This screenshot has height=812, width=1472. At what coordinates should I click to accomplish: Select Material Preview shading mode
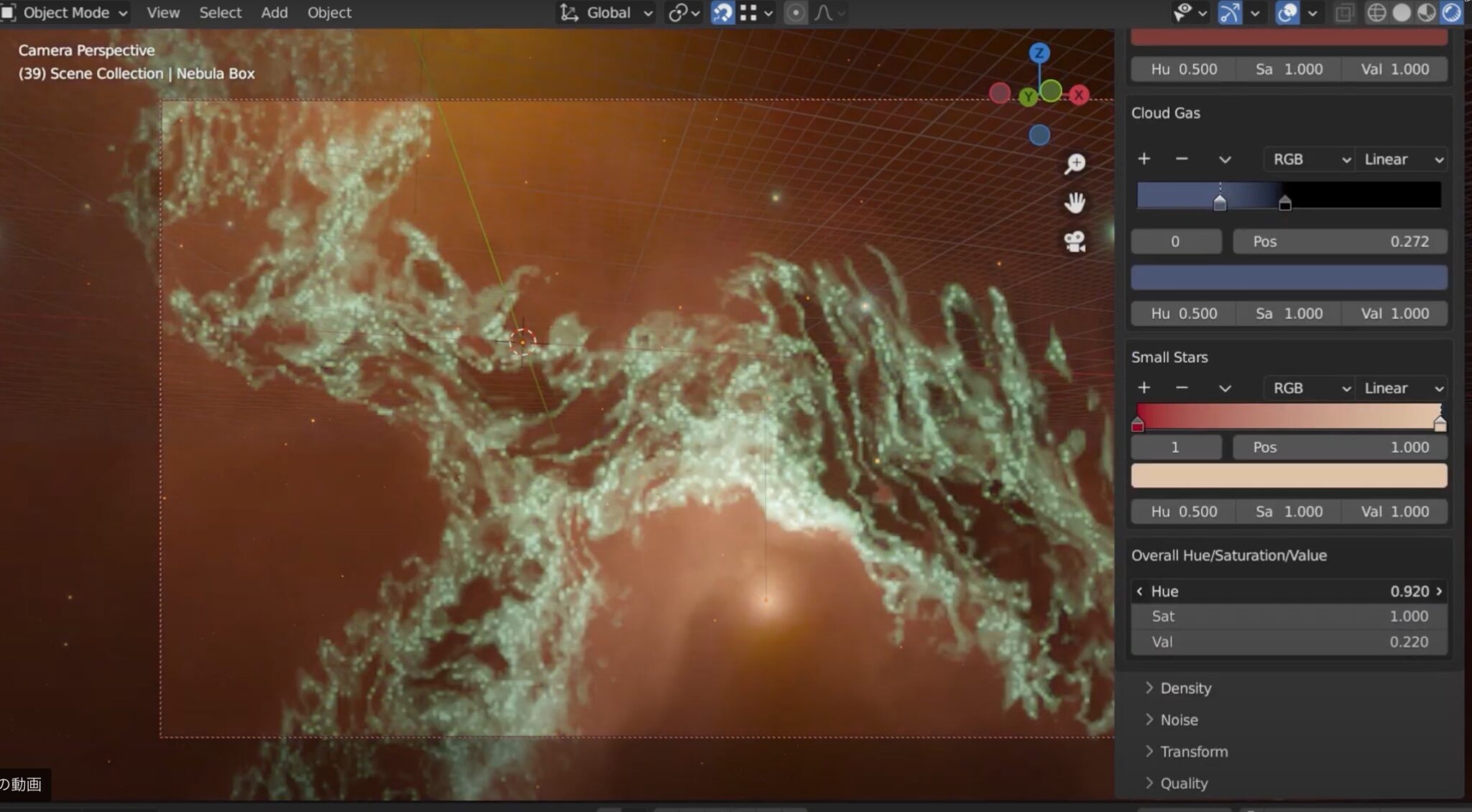[x=1427, y=12]
